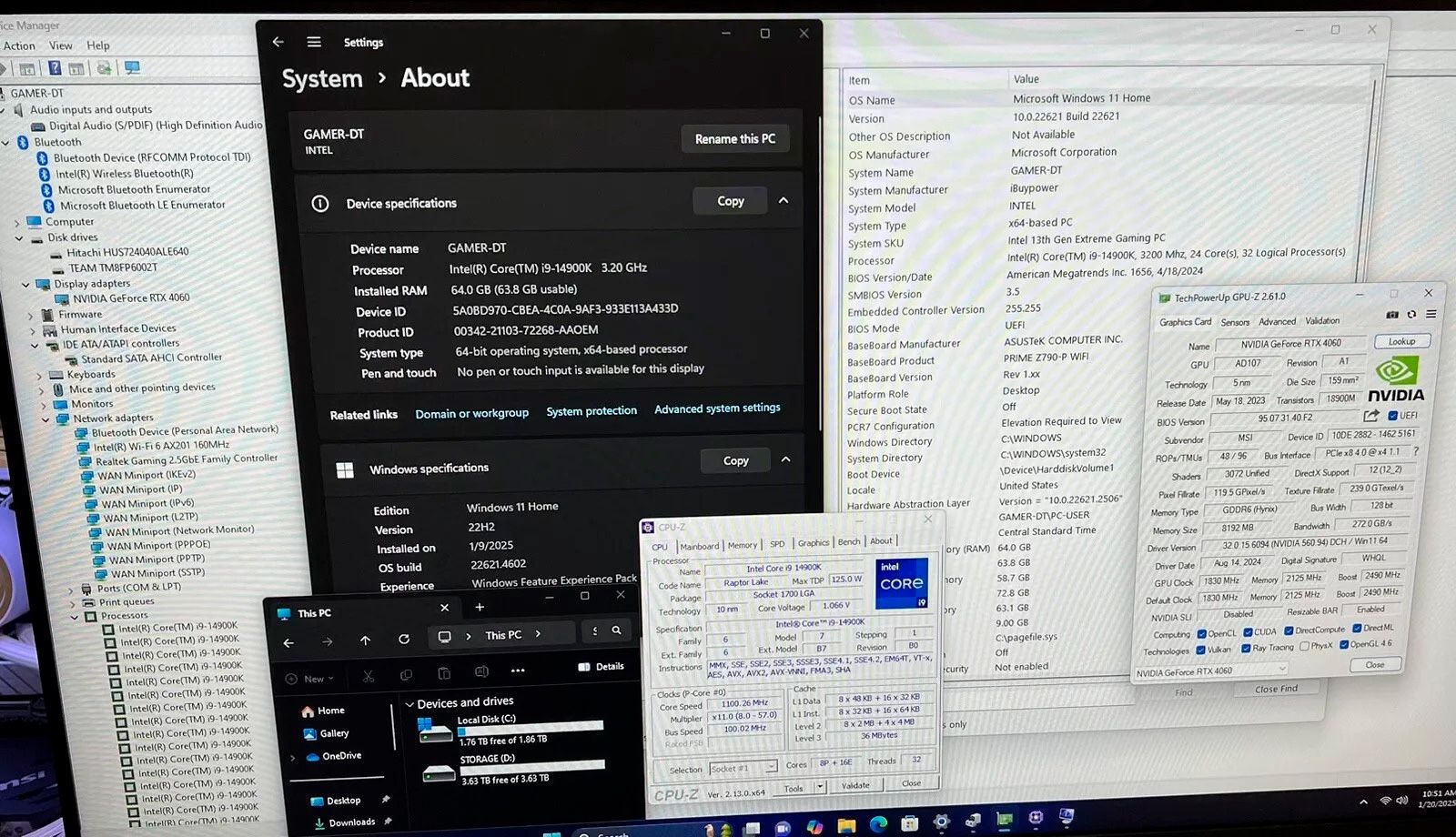Open File Explorer from the taskbar

point(846,826)
